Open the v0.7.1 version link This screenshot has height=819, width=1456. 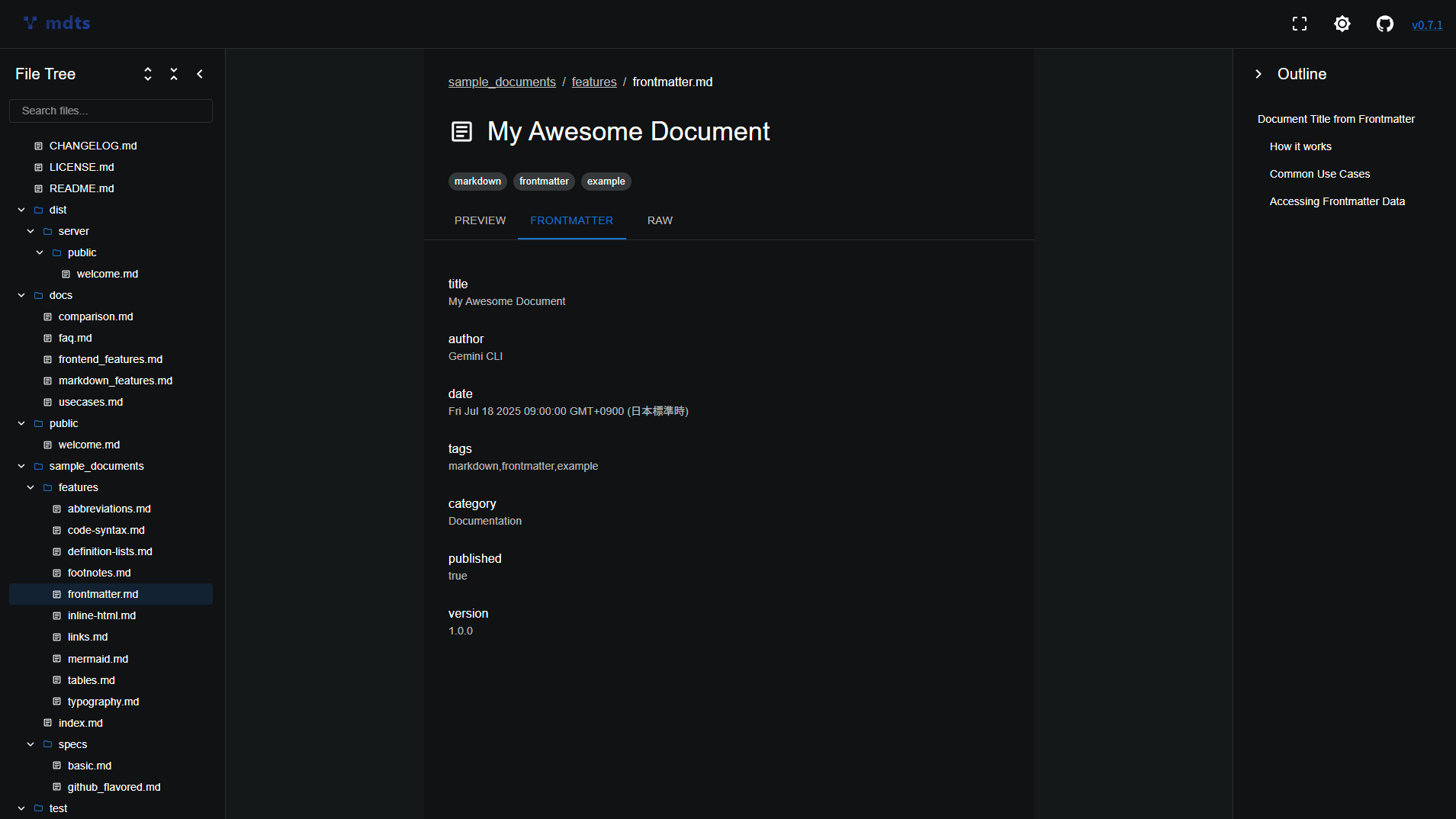[1427, 25]
